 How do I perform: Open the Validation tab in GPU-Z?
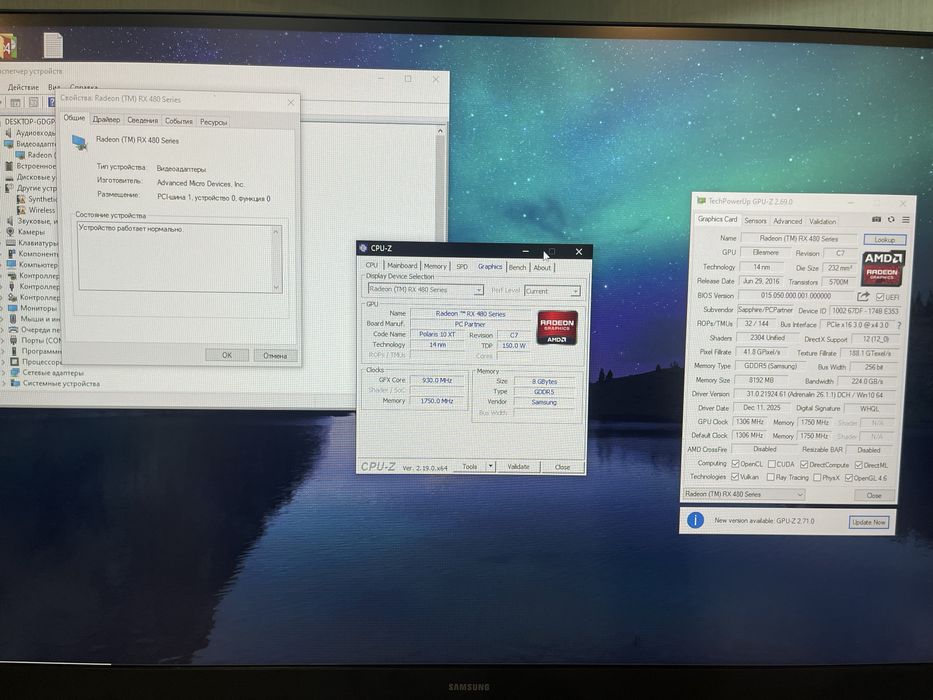click(x=822, y=221)
